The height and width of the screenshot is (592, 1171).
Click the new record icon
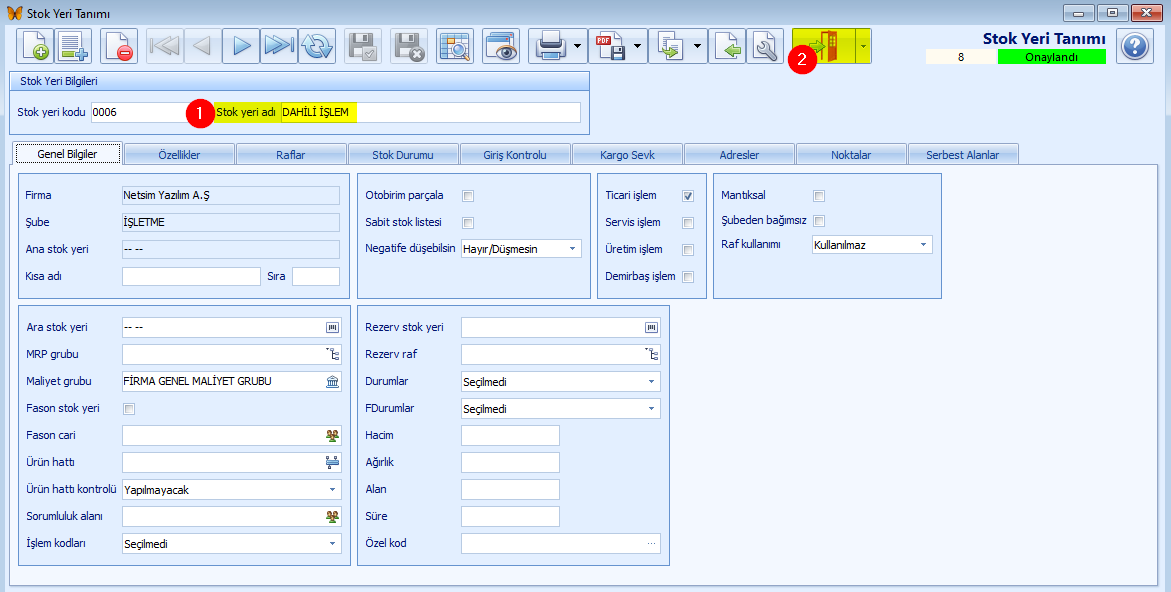tap(34, 46)
